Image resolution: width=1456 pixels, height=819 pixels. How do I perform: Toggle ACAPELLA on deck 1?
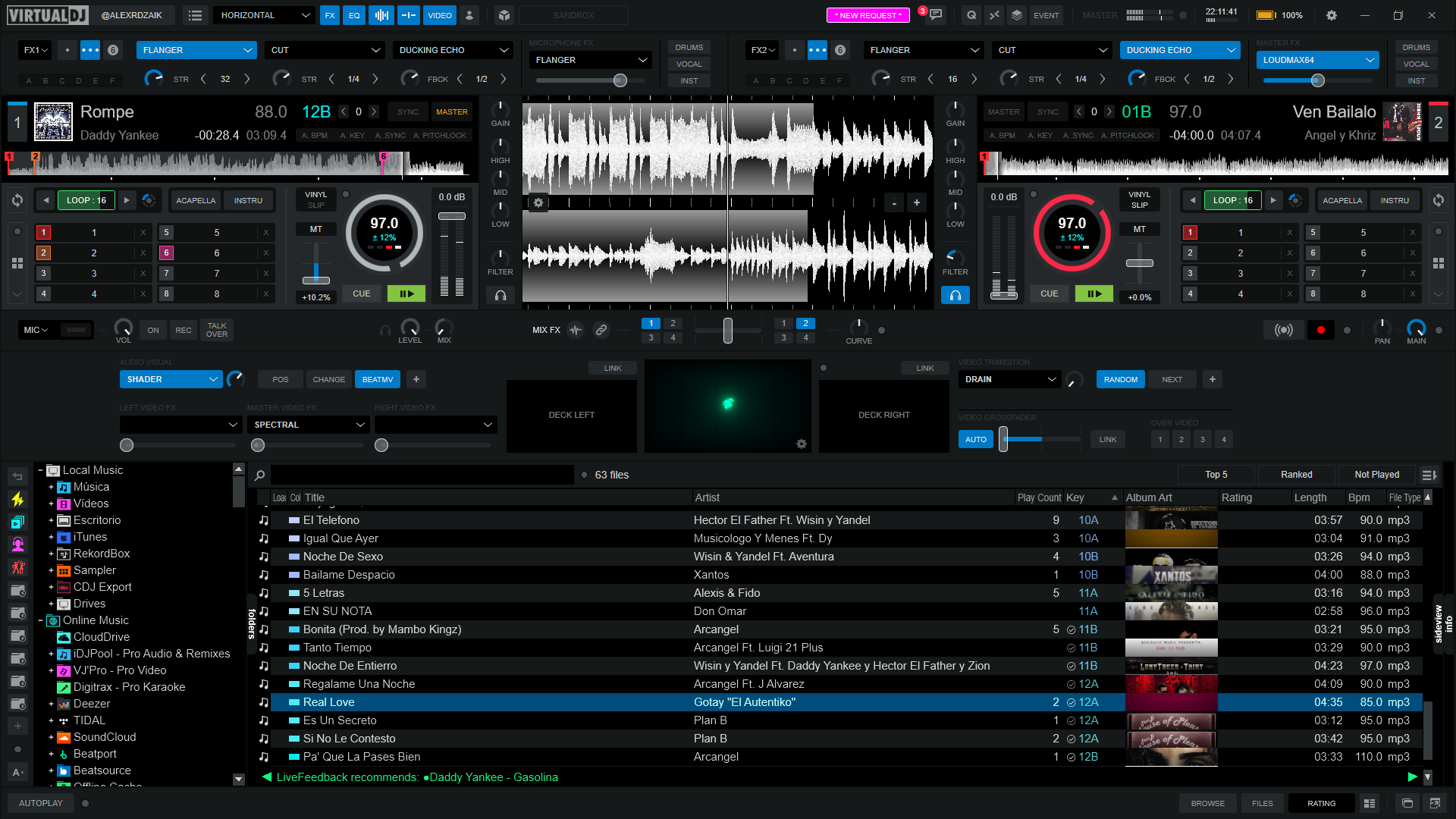tap(196, 200)
